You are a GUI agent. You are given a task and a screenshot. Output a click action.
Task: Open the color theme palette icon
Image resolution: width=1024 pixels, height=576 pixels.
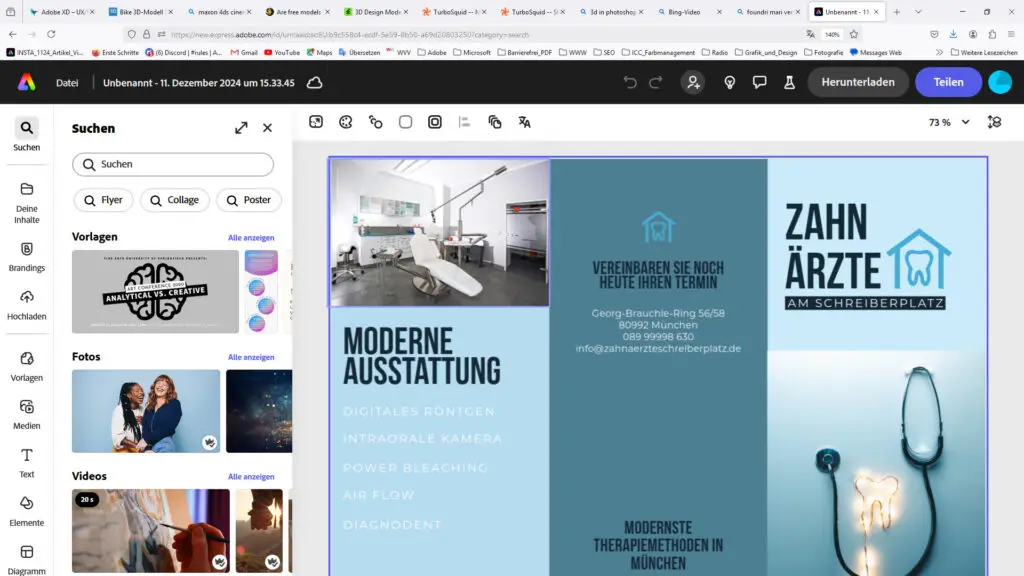pos(345,122)
